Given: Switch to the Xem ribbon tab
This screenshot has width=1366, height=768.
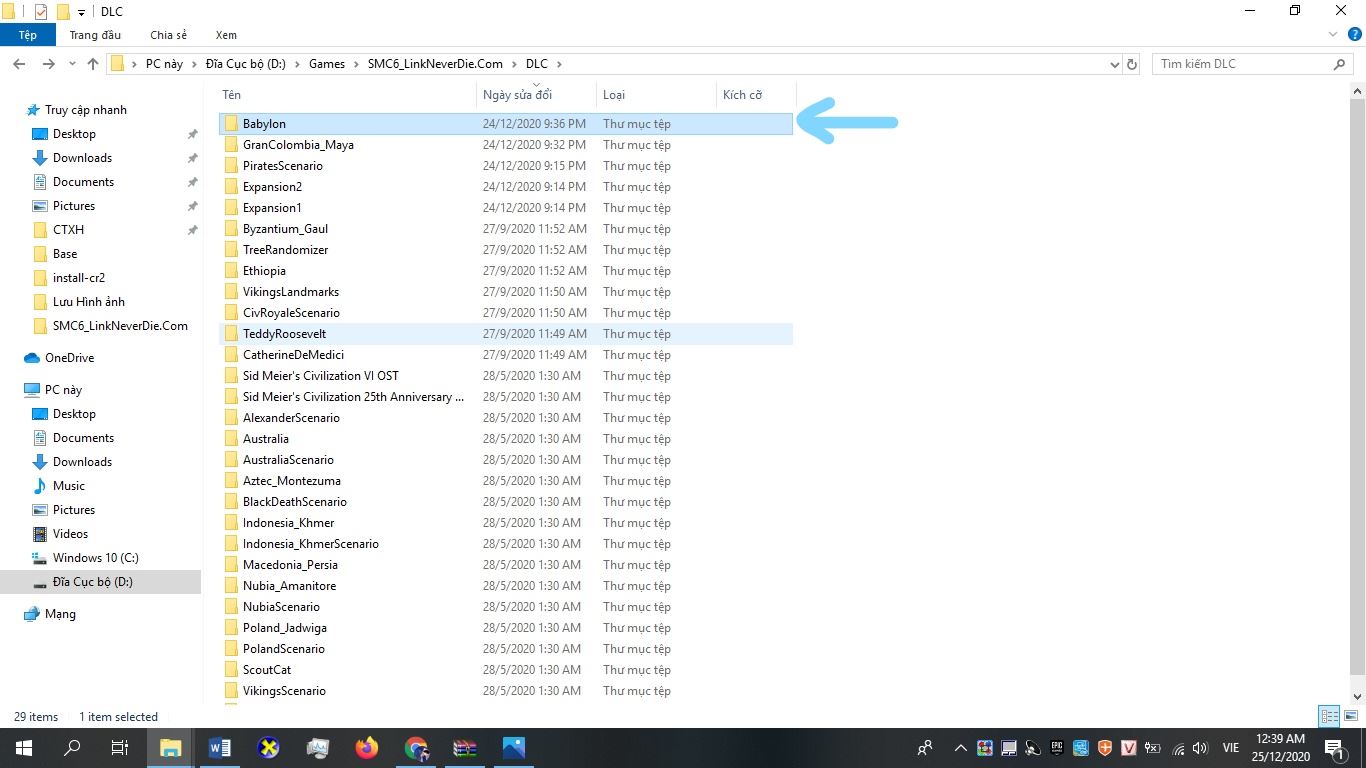Looking at the screenshot, I should tap(226, 35).
